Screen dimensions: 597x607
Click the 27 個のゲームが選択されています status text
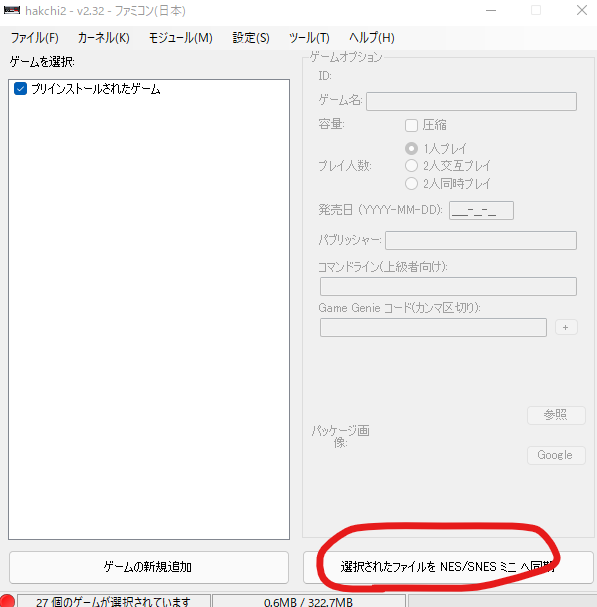click(113, 601)
